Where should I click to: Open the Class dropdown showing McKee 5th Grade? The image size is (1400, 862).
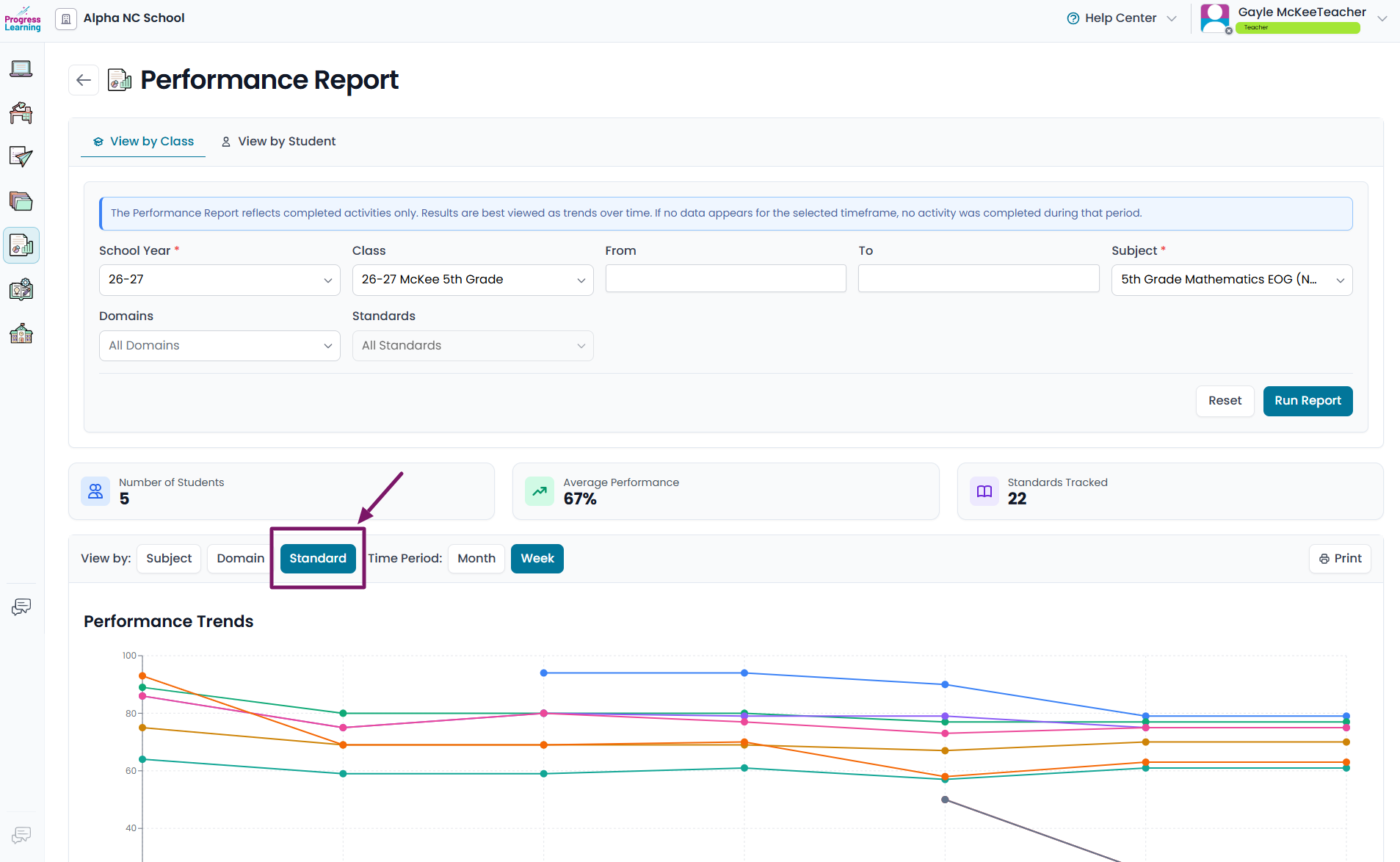click(473, 280)
